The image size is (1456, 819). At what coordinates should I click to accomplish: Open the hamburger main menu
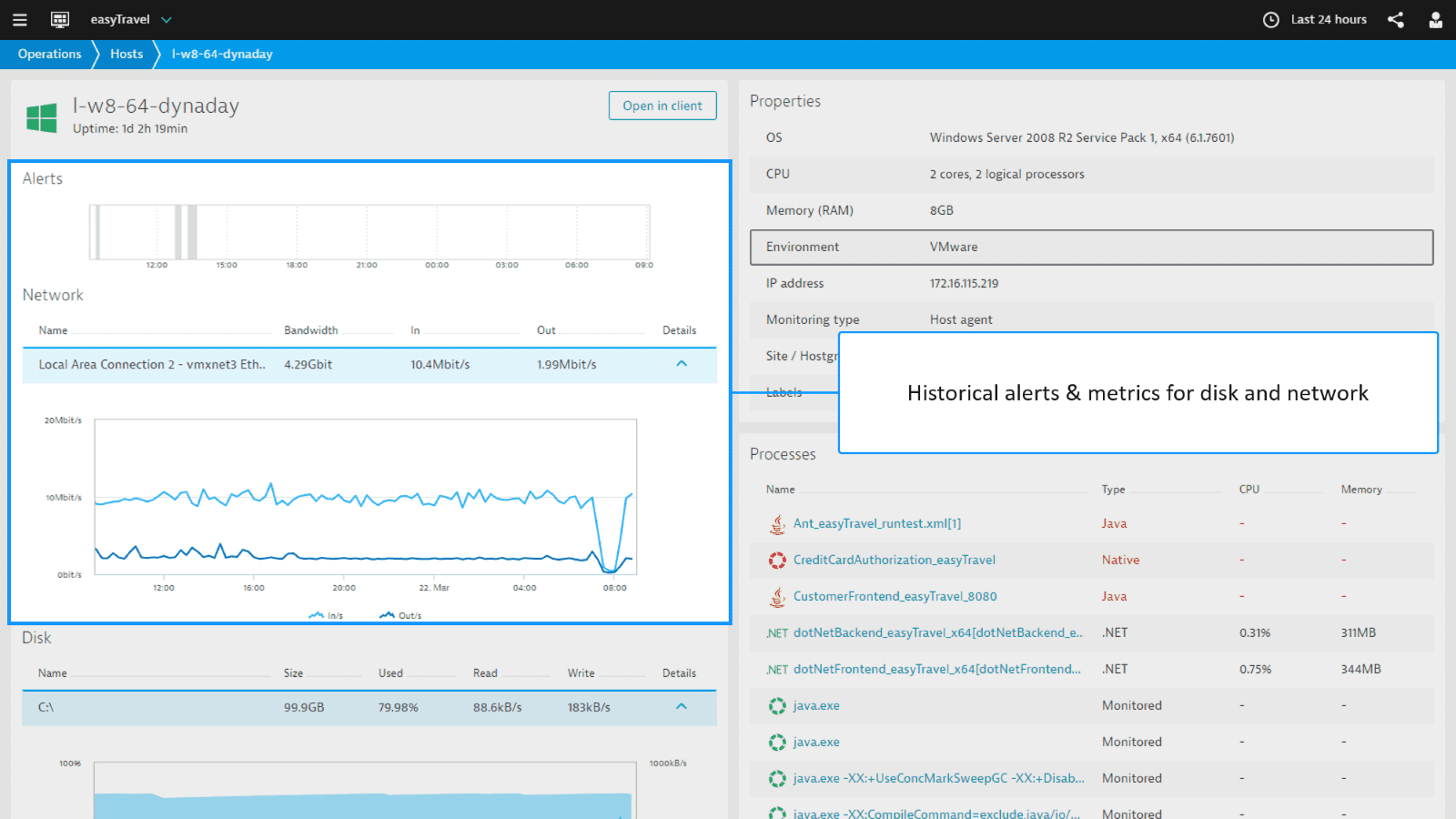point(19,20)
